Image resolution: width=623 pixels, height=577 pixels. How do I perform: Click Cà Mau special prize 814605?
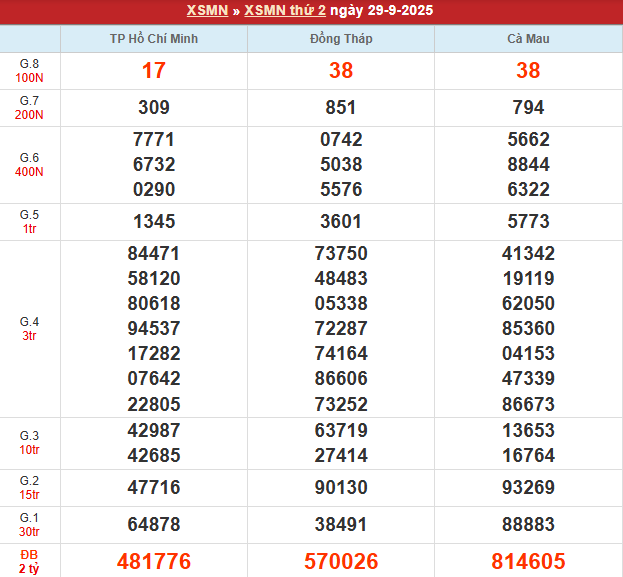click(528, 562)
